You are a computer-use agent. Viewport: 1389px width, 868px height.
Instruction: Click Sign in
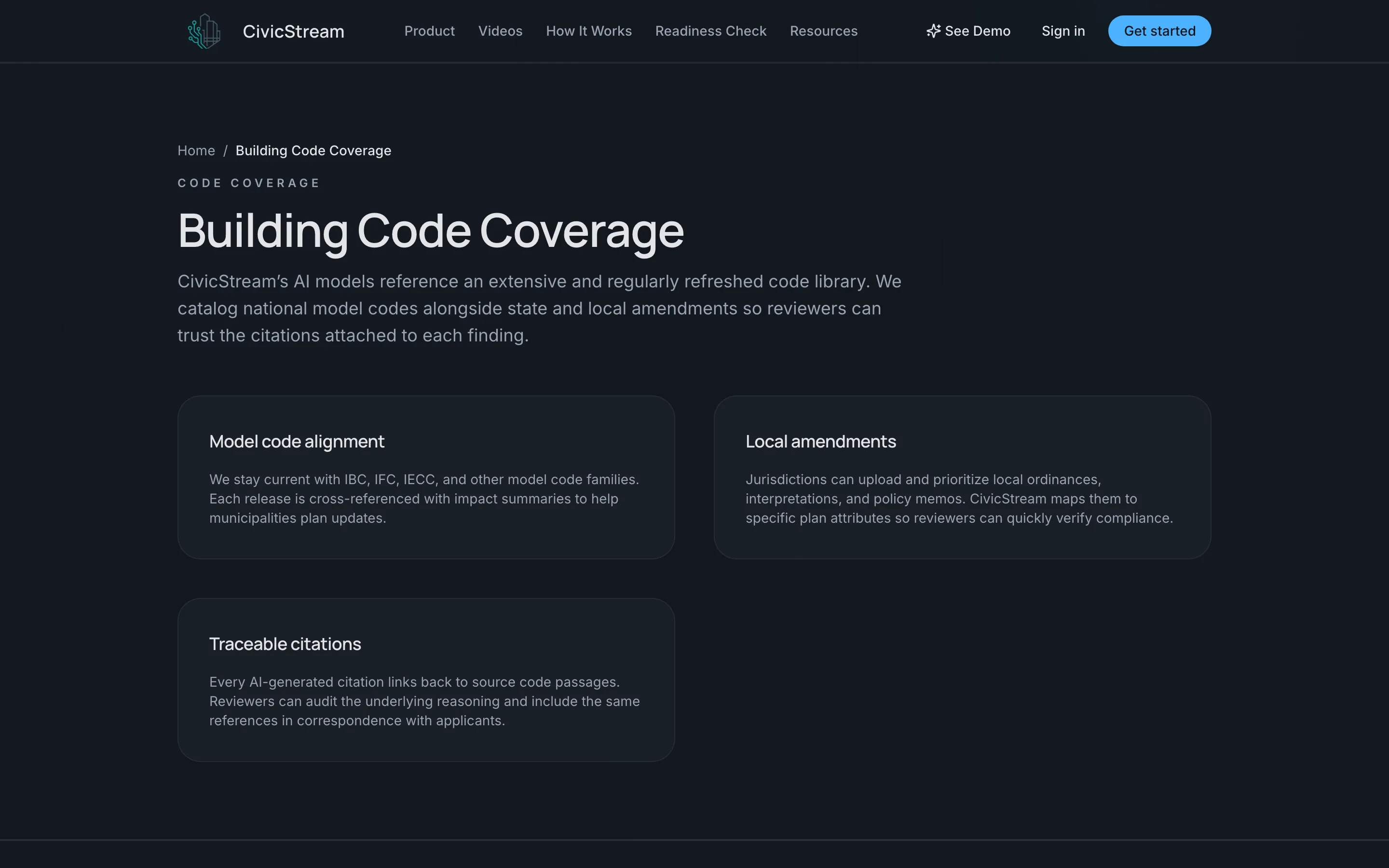pyautogui.click(x=1063, y=31)
